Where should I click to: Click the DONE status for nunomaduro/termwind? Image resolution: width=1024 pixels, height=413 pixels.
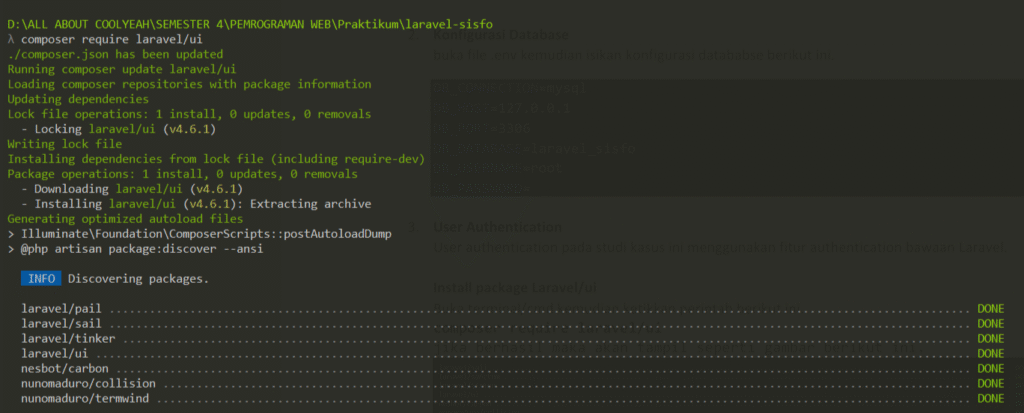coord(990,398)
